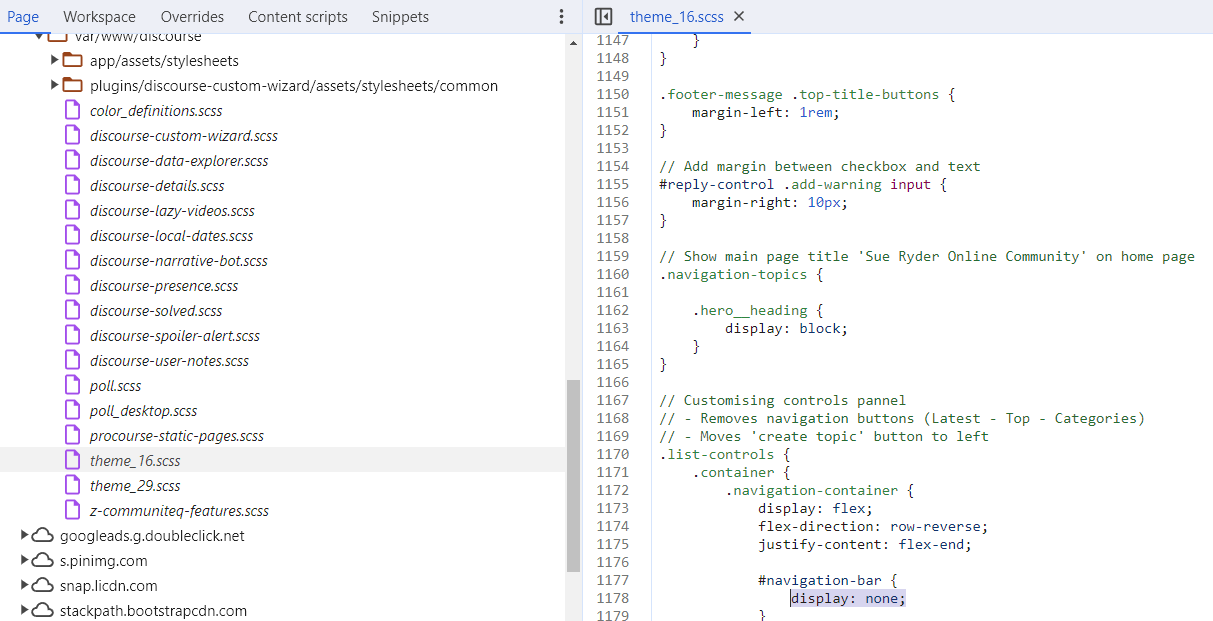Click the stackpath.bootstrapcdn.com cloud icon

click(43, 610)
